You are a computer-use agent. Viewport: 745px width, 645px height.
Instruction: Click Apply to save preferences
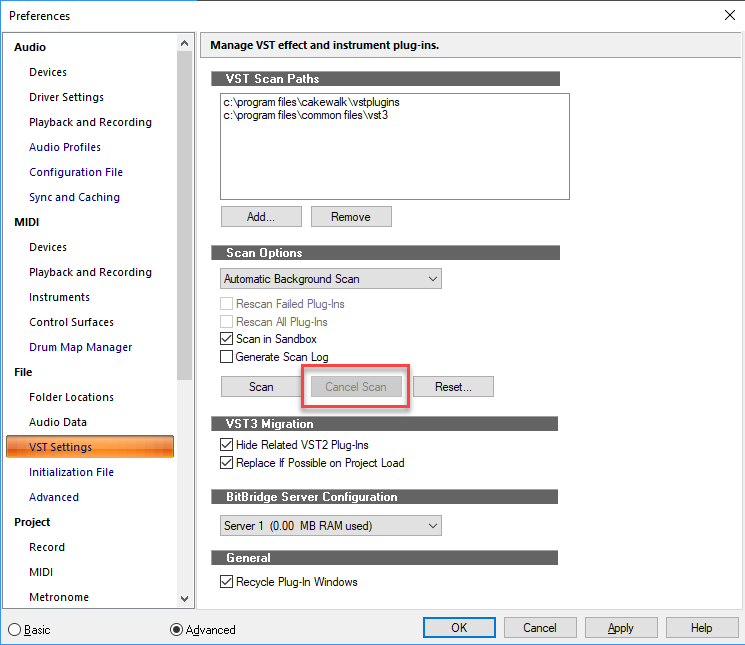(x=621, y=628)
